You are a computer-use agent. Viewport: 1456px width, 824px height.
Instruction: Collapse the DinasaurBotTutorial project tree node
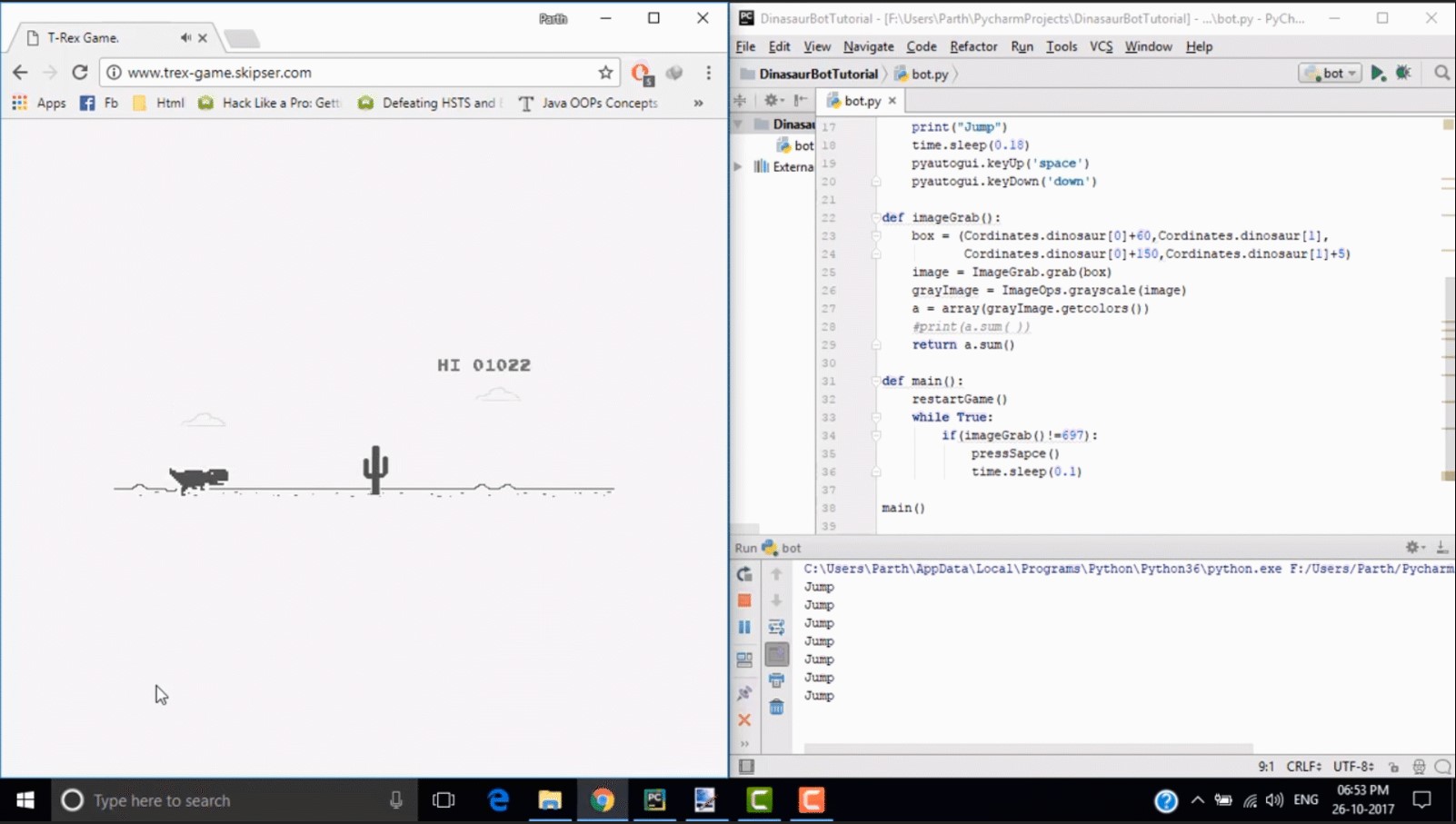pos(738,124)
